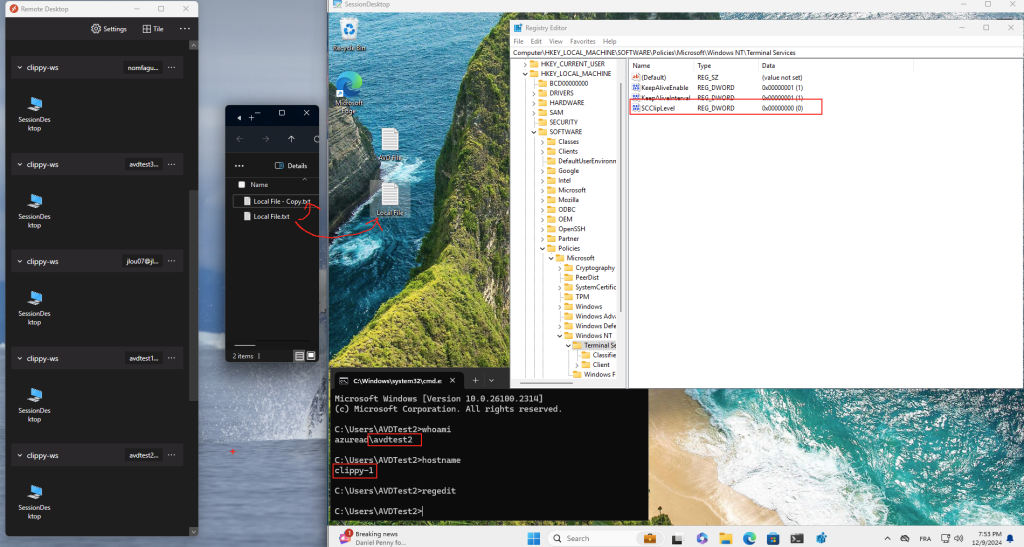Open the File menu in Registry Editor
Image resolution: width=1024 pixels, height=547 pixels.
point(519,41)
